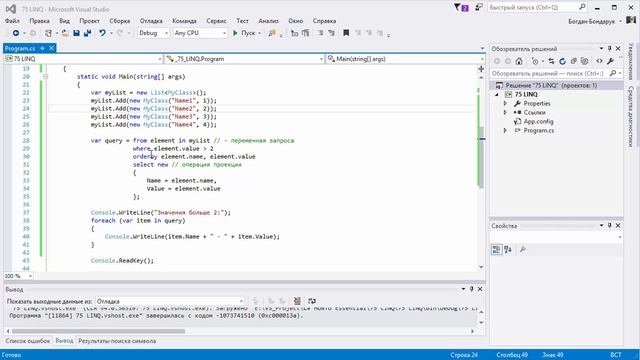Image resolution: width=640 pixels, height=360 pixels.
Task: Expand the Properties tree node
Action: (x=505, y=103)
